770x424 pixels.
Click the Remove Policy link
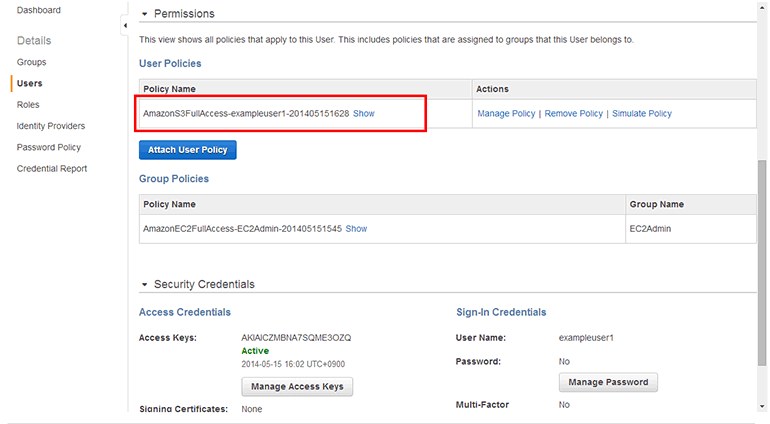(574, 114)
